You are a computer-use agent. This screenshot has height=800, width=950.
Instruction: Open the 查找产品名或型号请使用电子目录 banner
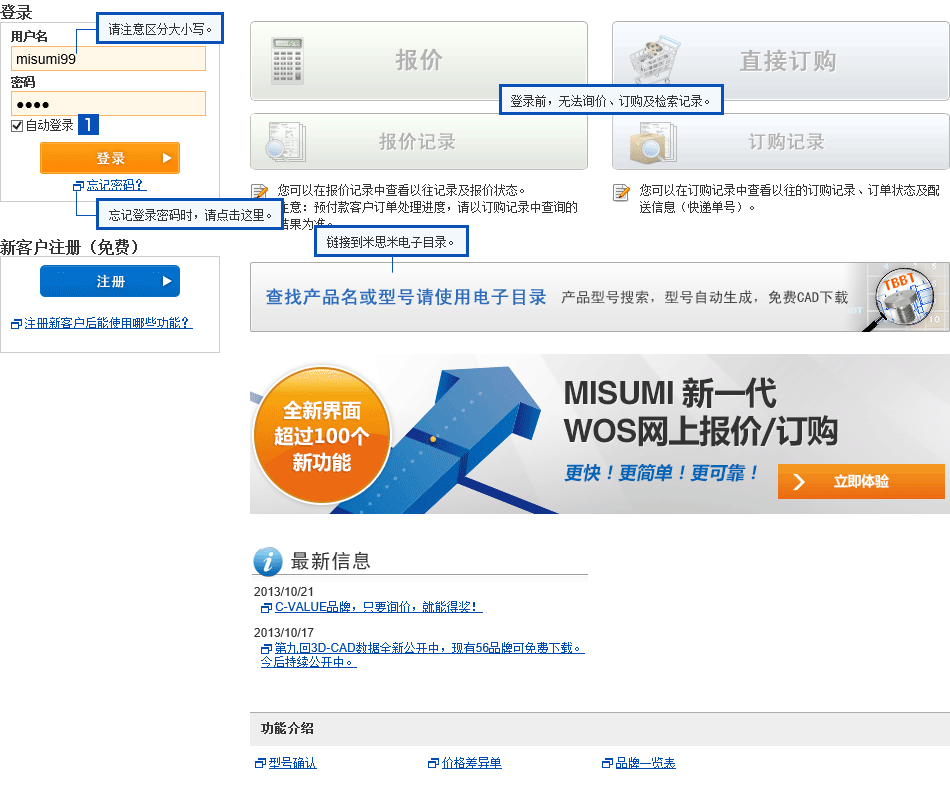(600, 297)
